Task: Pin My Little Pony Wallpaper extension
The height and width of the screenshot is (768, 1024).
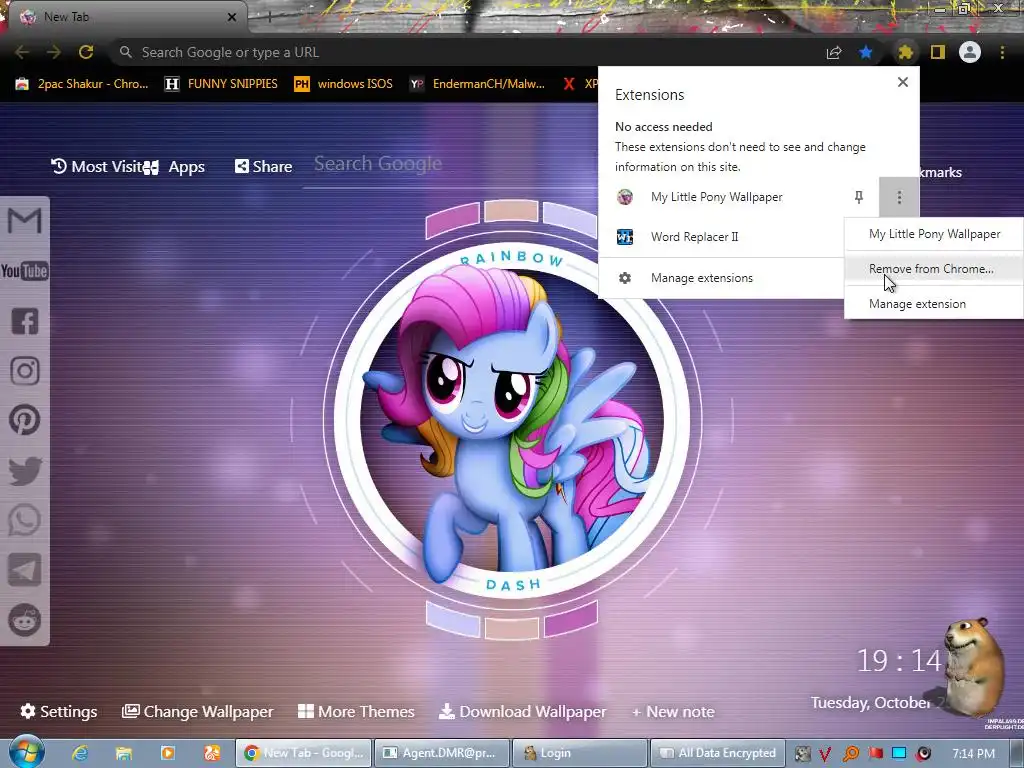Action: tap(859, 197)
